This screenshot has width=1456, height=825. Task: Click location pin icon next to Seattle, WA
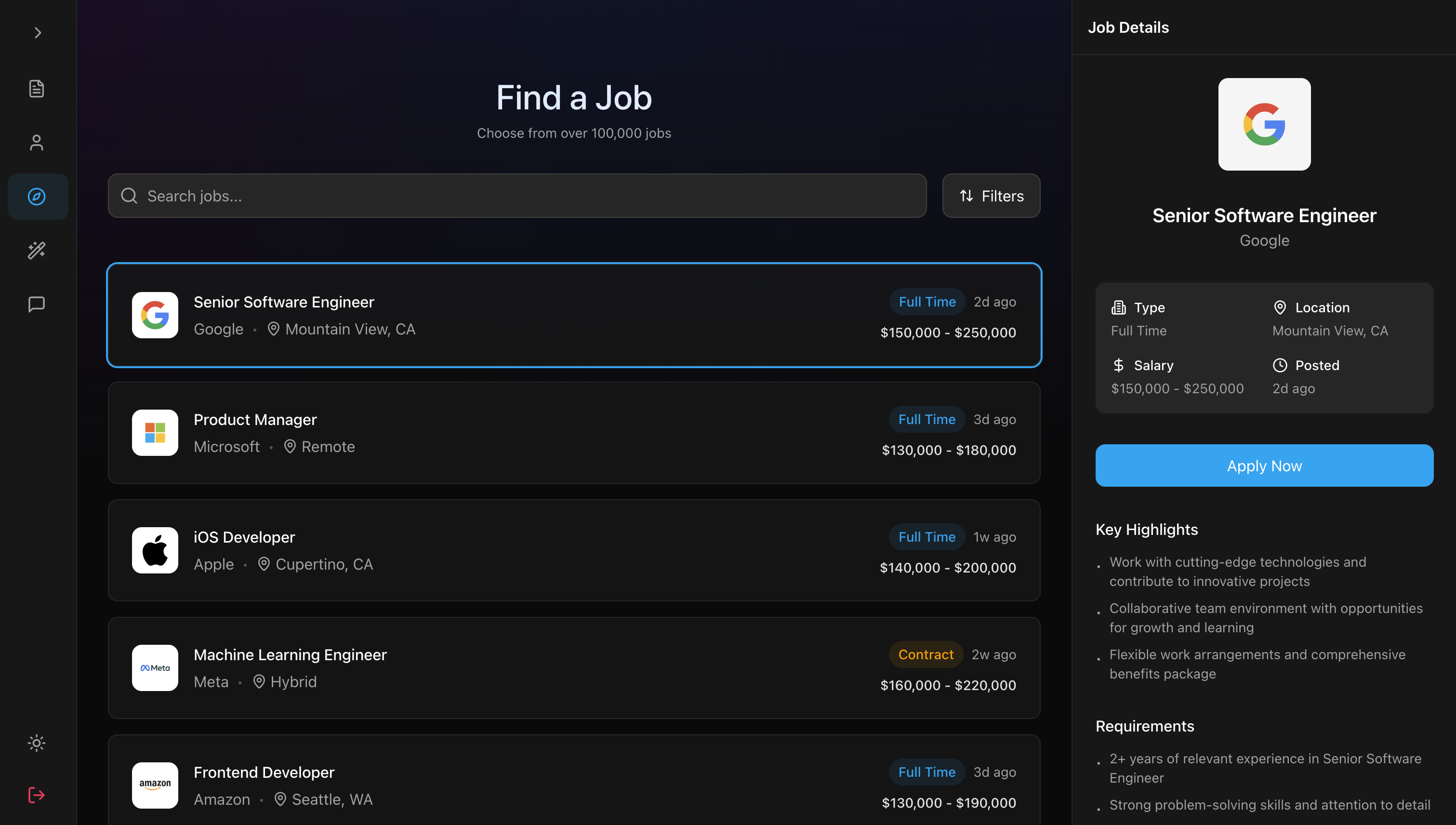coord(280,799)
